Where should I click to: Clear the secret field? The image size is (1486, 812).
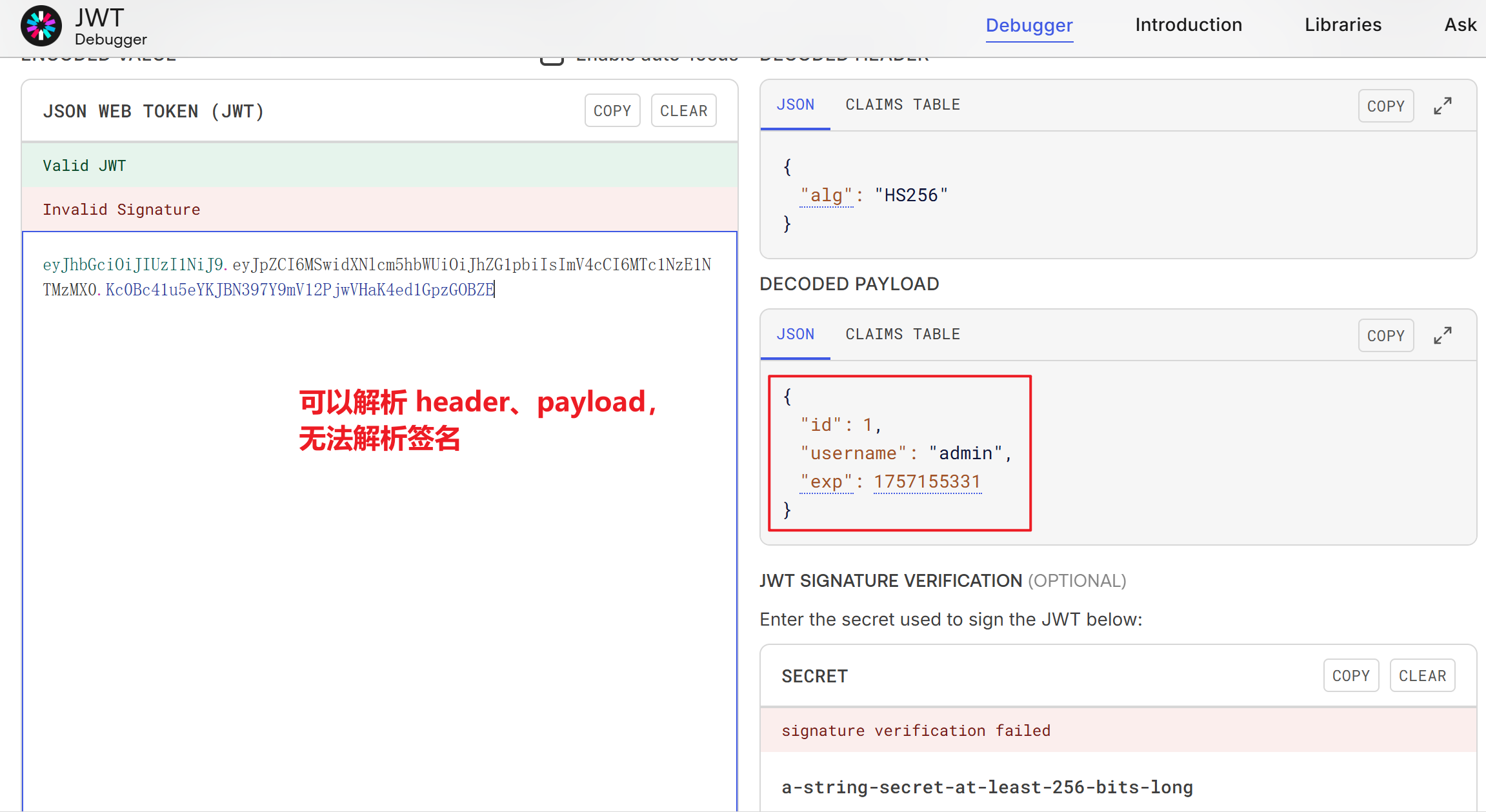1422,676
